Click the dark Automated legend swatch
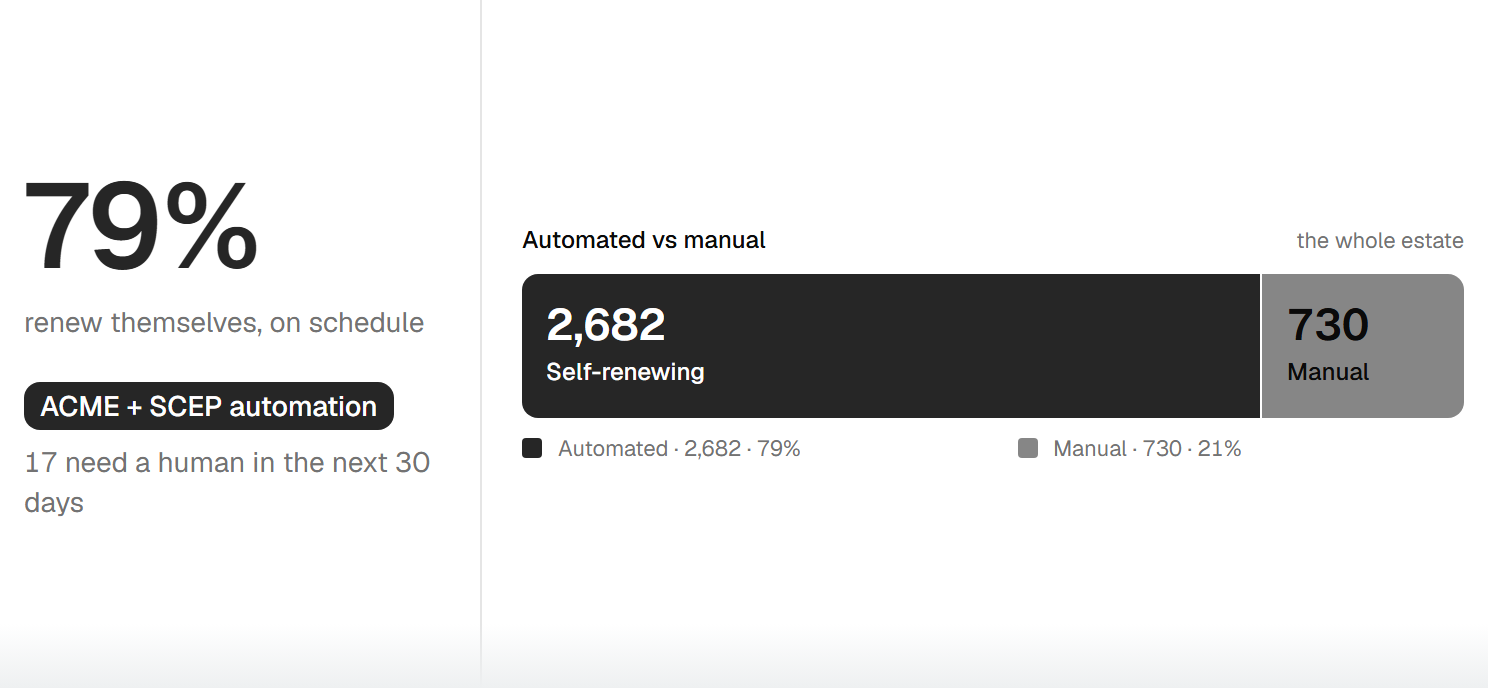Image resolution: width=1488 pixels, height=688 pixels. coord(532,448)
